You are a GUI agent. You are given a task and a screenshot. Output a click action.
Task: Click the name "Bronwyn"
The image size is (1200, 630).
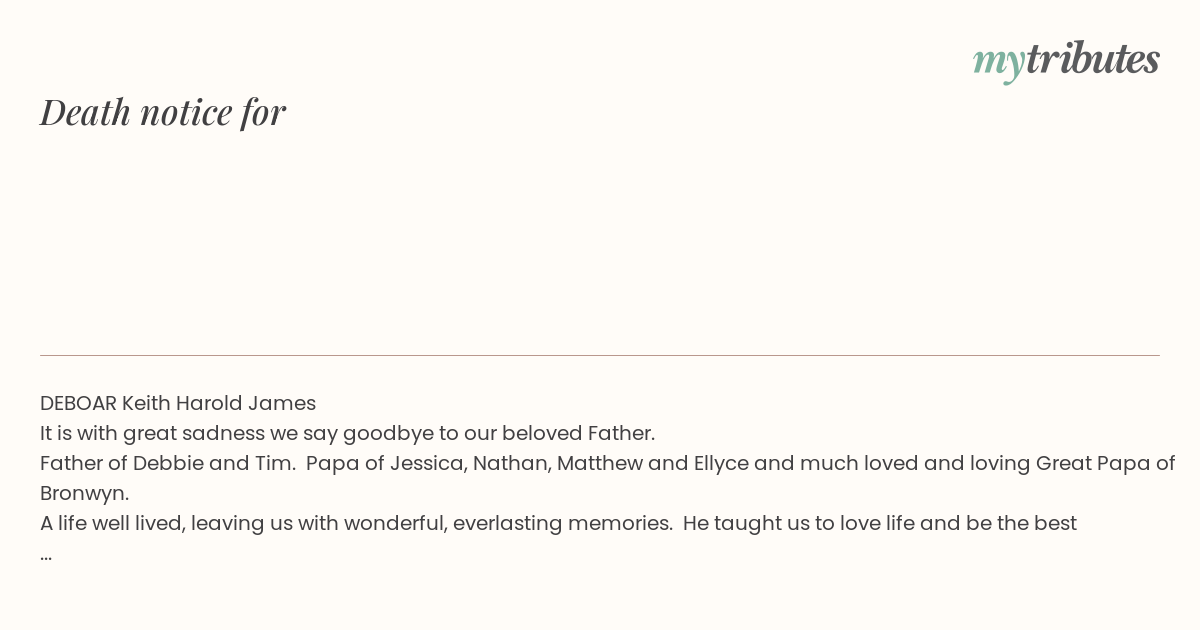(x=84, y=494)
